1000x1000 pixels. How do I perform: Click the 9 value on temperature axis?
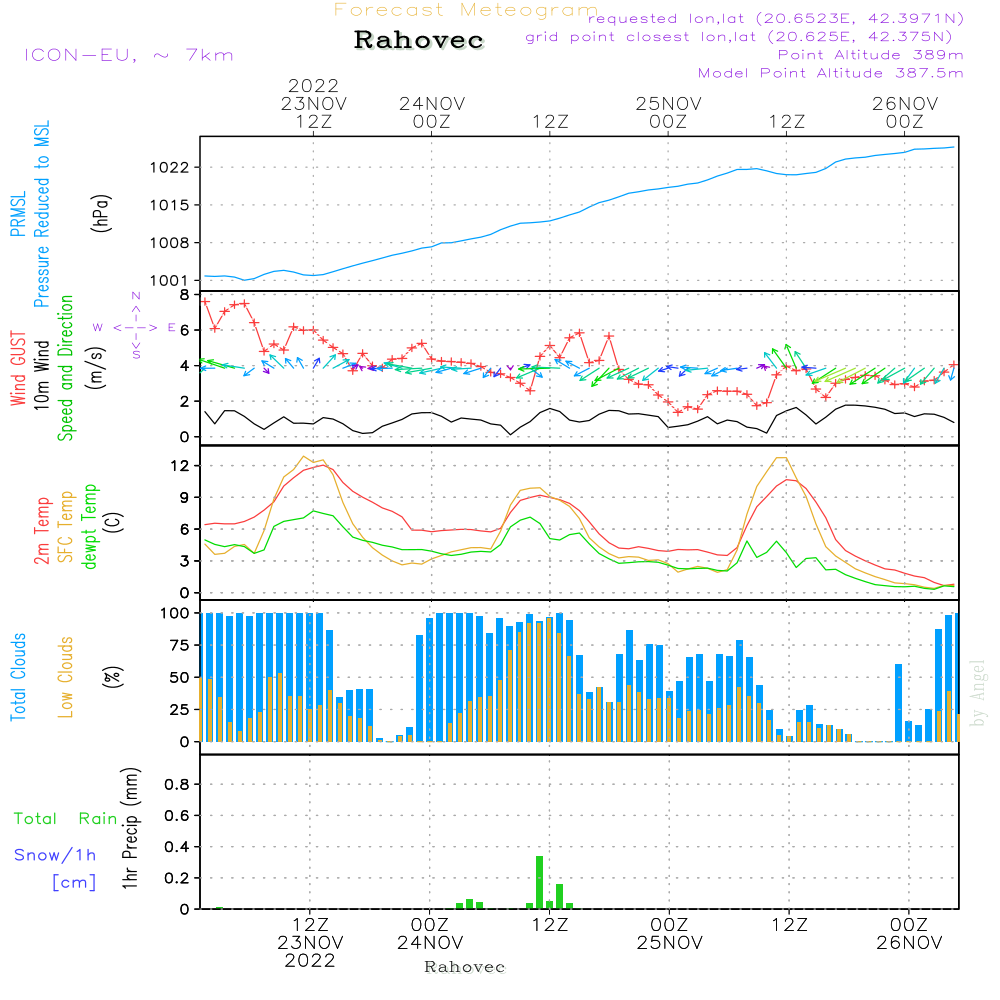(x=184, y=498)
